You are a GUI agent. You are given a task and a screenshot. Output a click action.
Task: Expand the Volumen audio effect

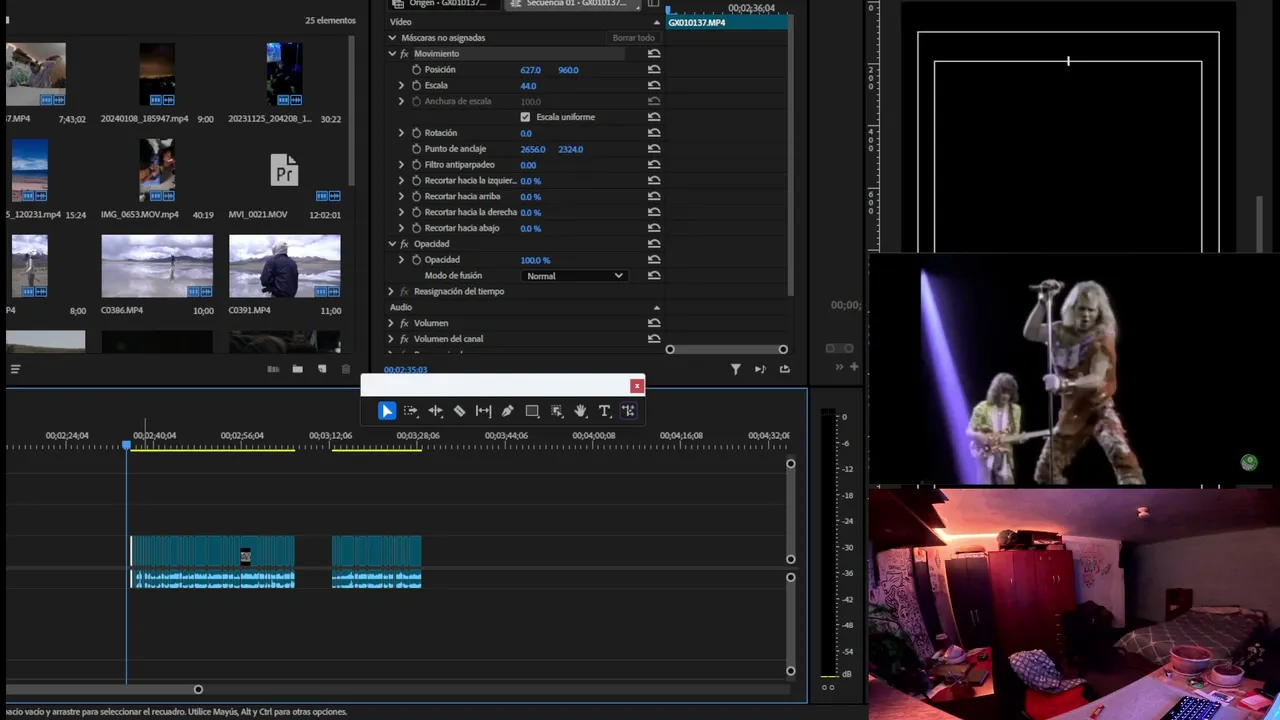pyautogui.click(x=391, y=323)
